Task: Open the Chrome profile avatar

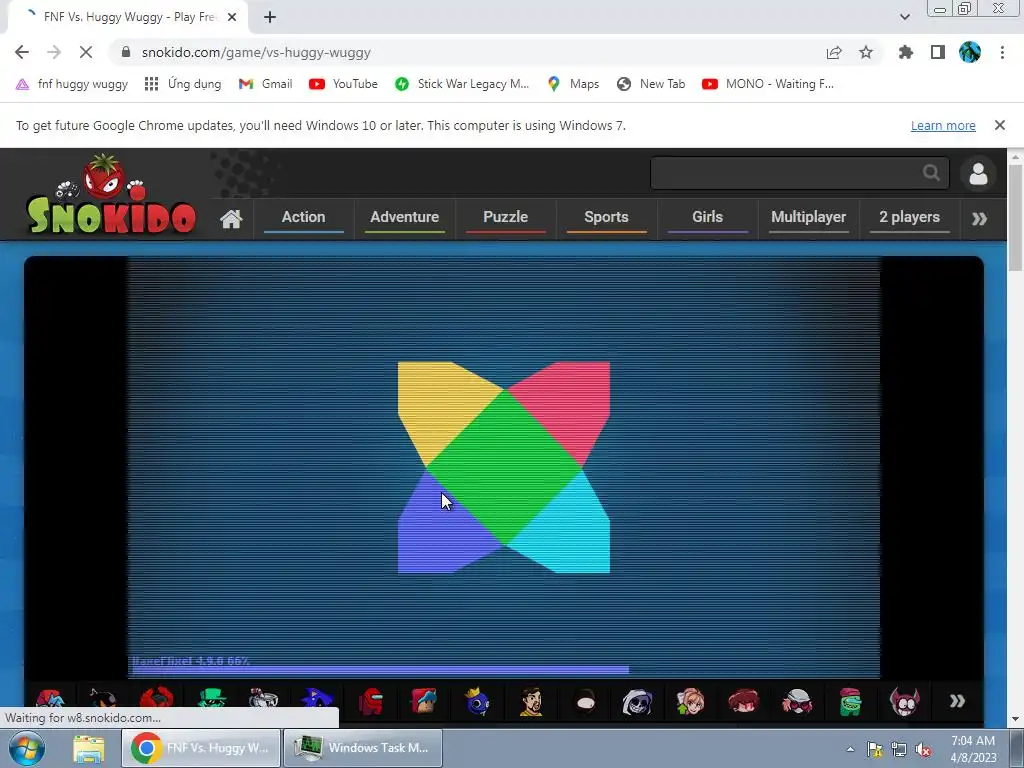Action: [970, 52]
